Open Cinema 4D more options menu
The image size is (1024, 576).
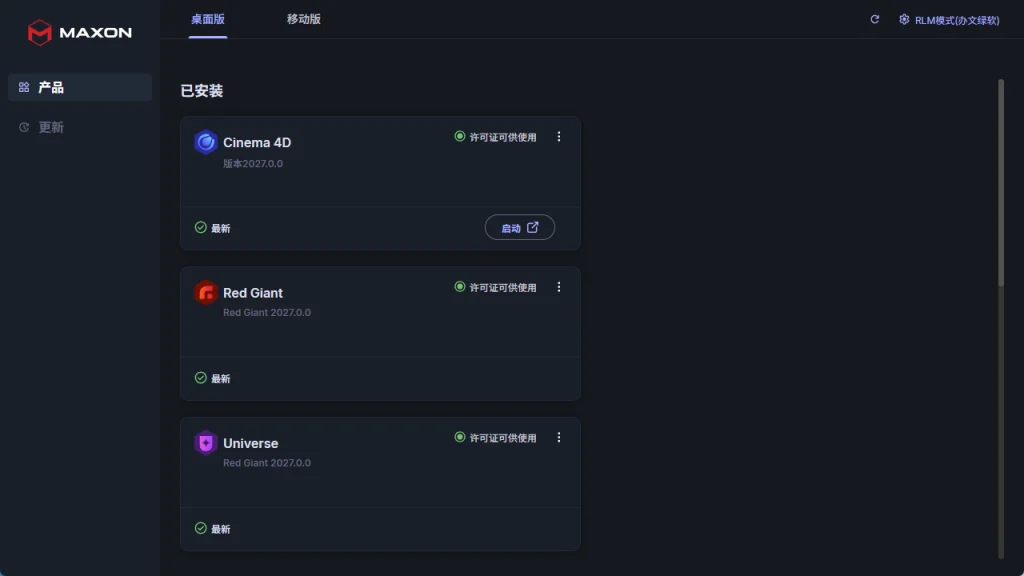click(x=558, y=136)
